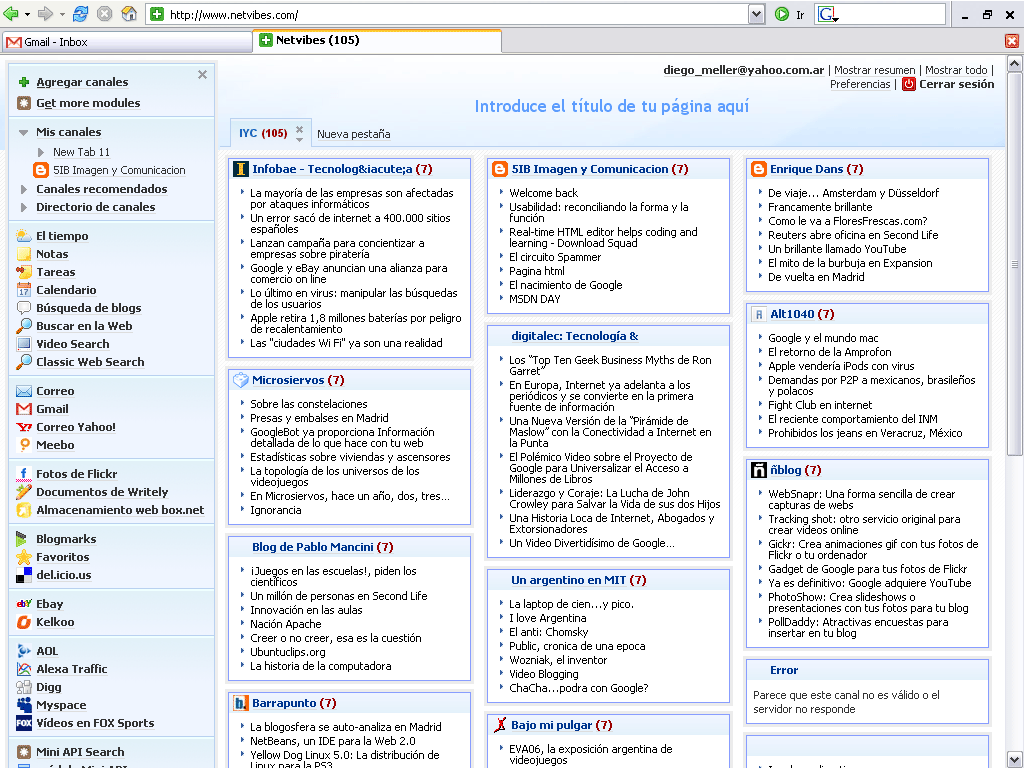
Task: Click the green plus Agregar canales icon
Action: [24, 82]
